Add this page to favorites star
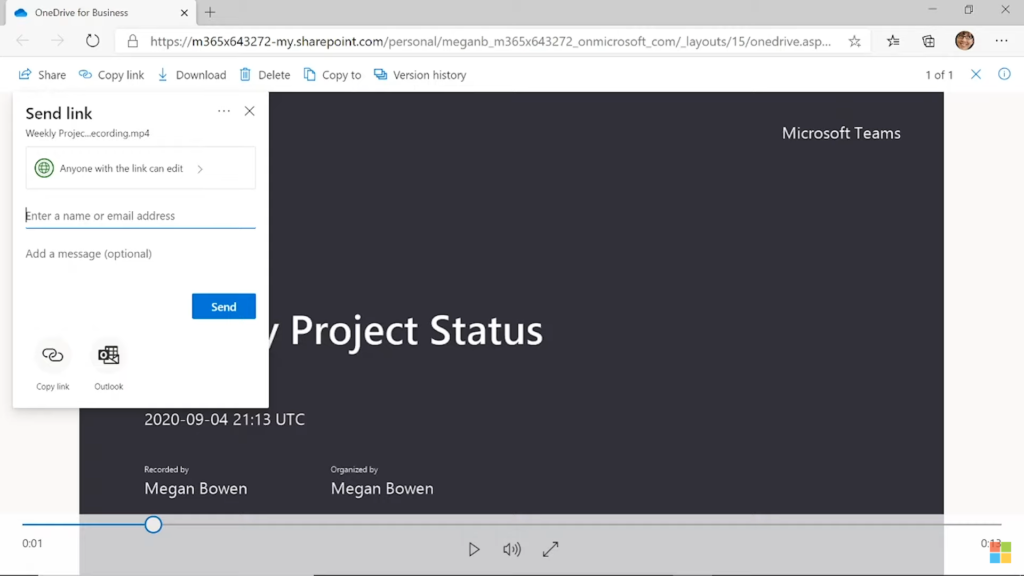The width and height of the screenshot is (1024, 576). point(854,41)
